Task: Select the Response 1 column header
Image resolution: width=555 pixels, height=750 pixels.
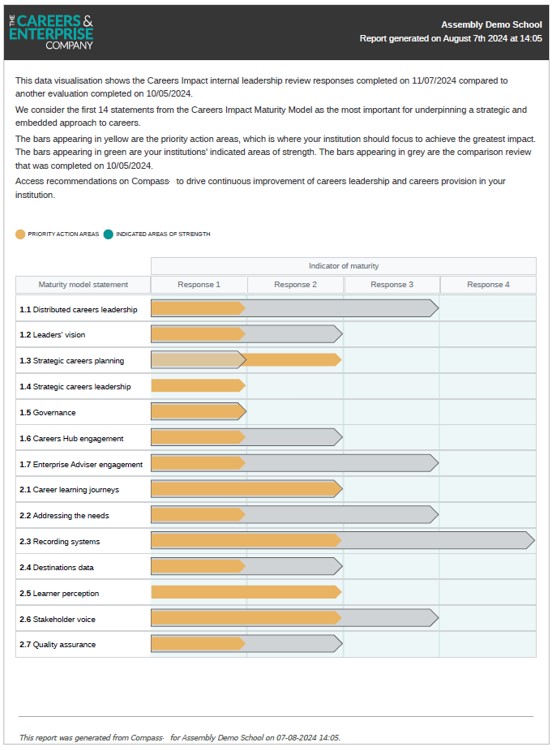Action: click(x=199, y=285)
